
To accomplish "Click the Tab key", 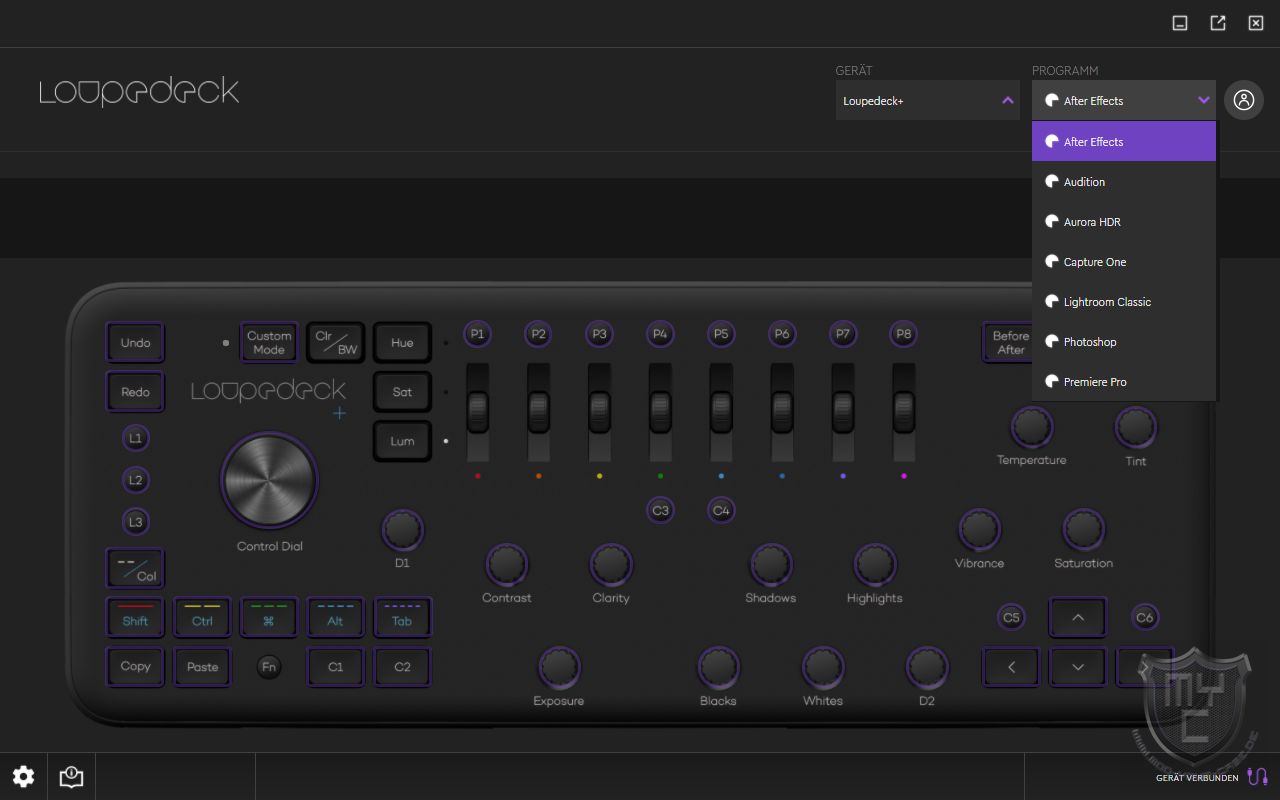I will click(x=402, y=618).
